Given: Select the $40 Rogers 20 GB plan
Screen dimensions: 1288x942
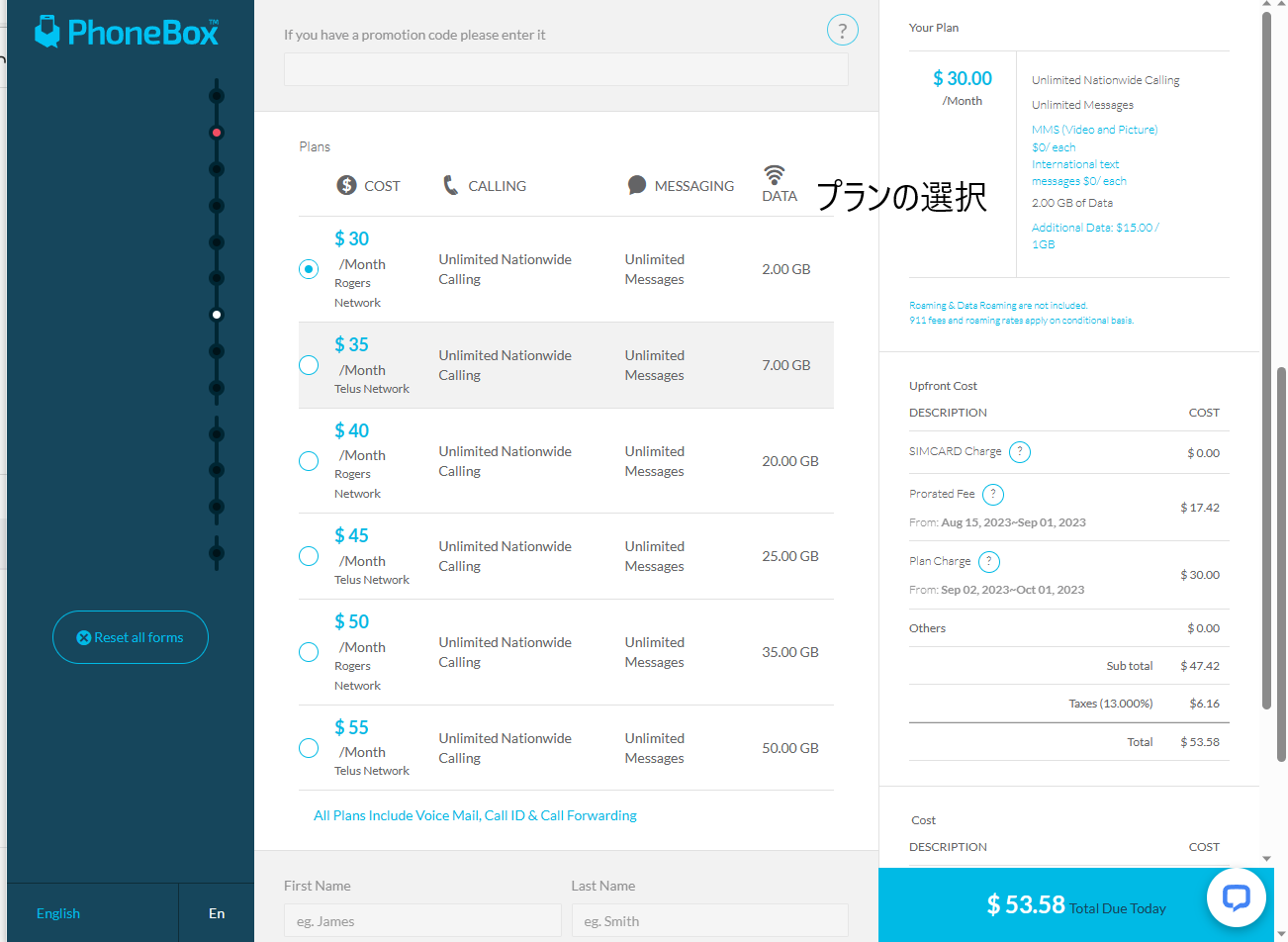Looking at the screenshot, I should (309, 461).
